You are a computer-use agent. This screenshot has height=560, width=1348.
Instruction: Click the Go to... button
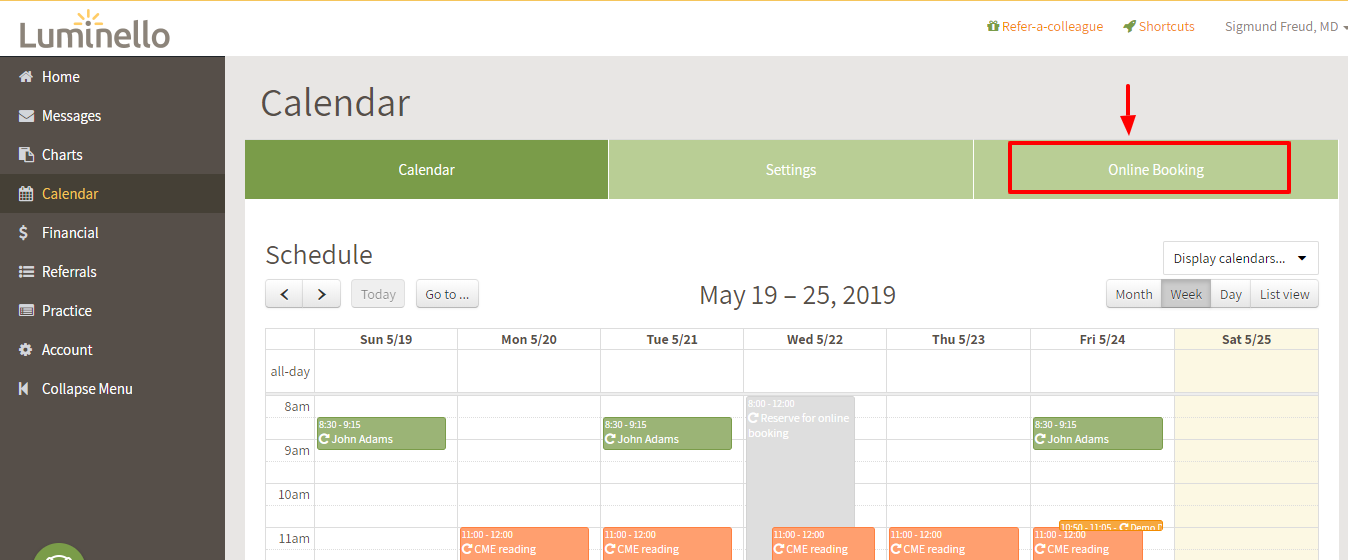(x=447, y=294)
